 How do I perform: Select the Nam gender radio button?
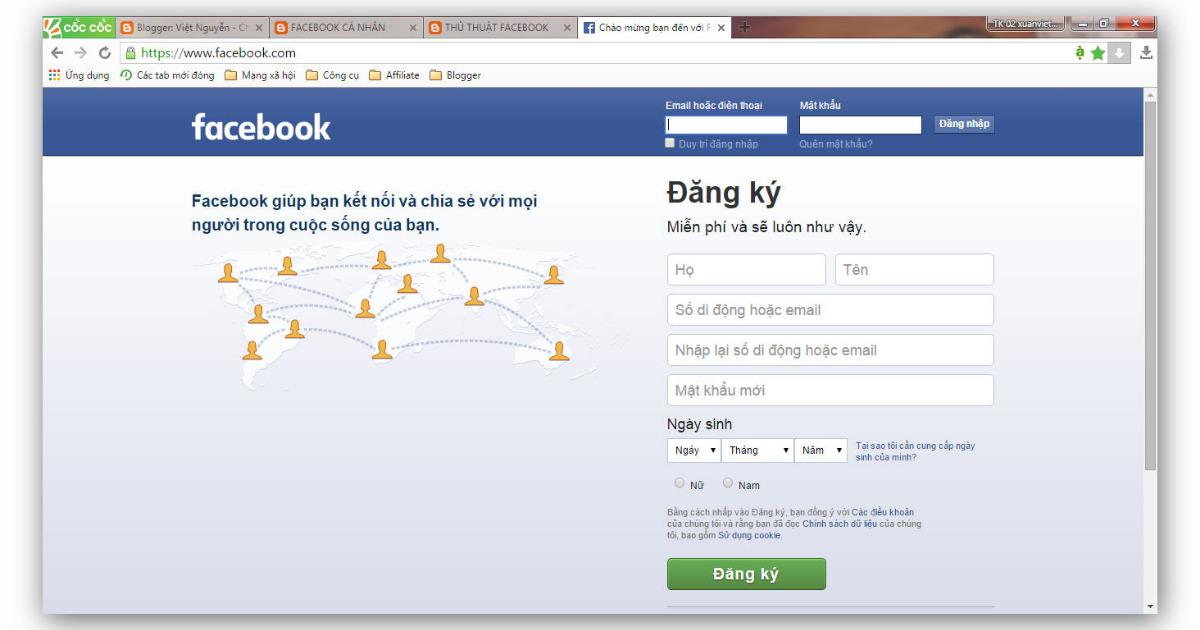click(x=728, y=483)
